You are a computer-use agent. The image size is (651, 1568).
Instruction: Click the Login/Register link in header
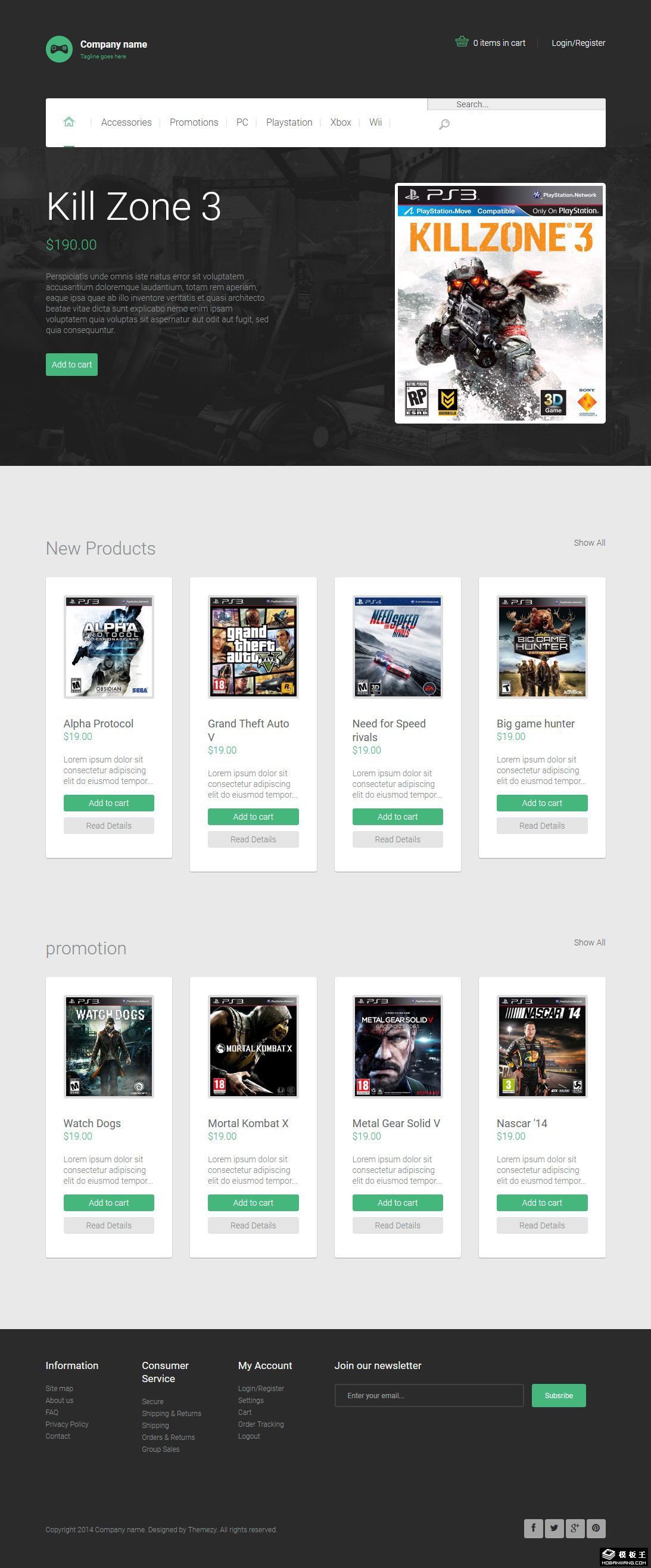(x=578, y=43)
